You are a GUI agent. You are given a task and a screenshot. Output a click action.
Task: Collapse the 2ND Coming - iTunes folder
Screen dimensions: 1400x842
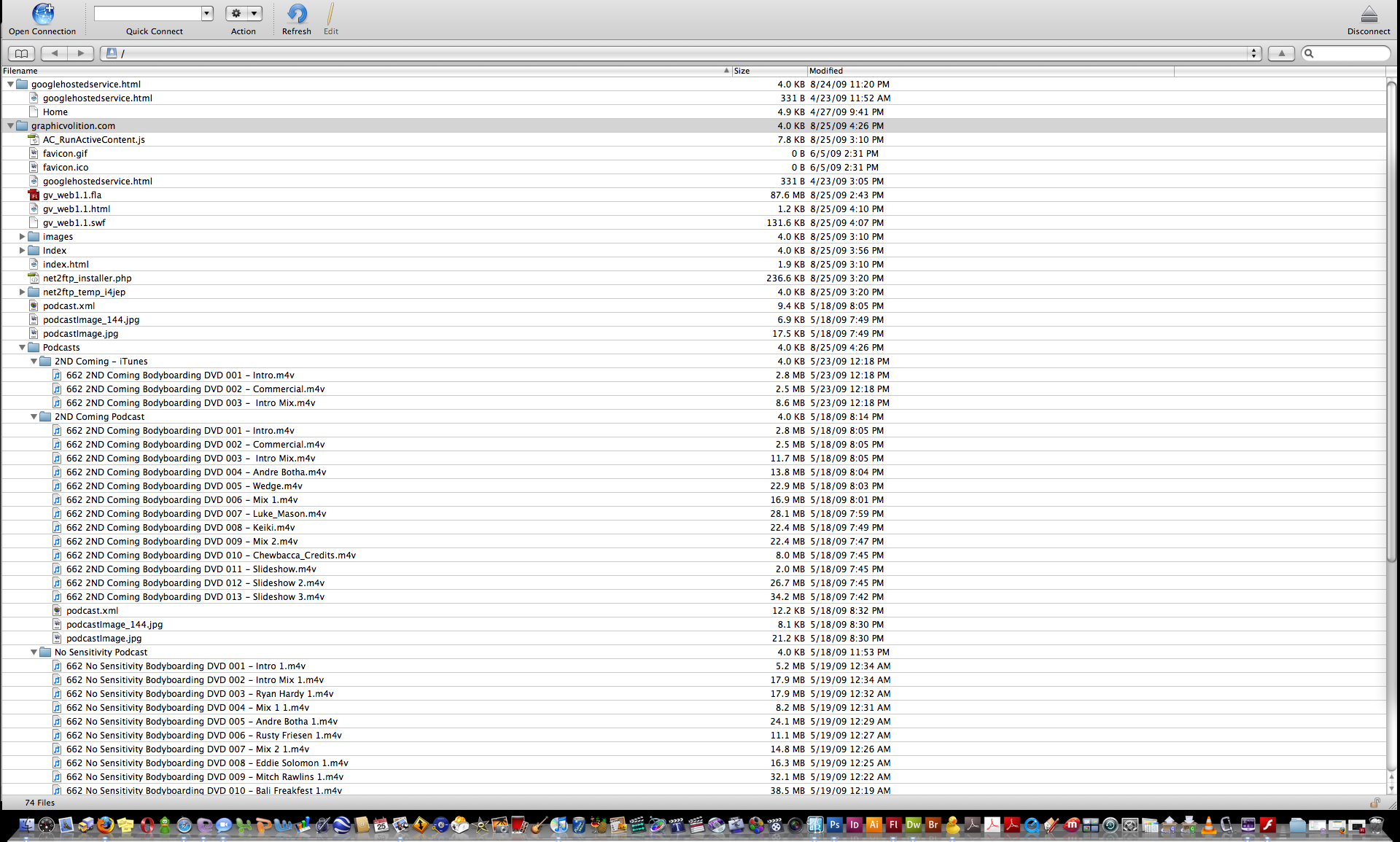(x=34, y=362)
